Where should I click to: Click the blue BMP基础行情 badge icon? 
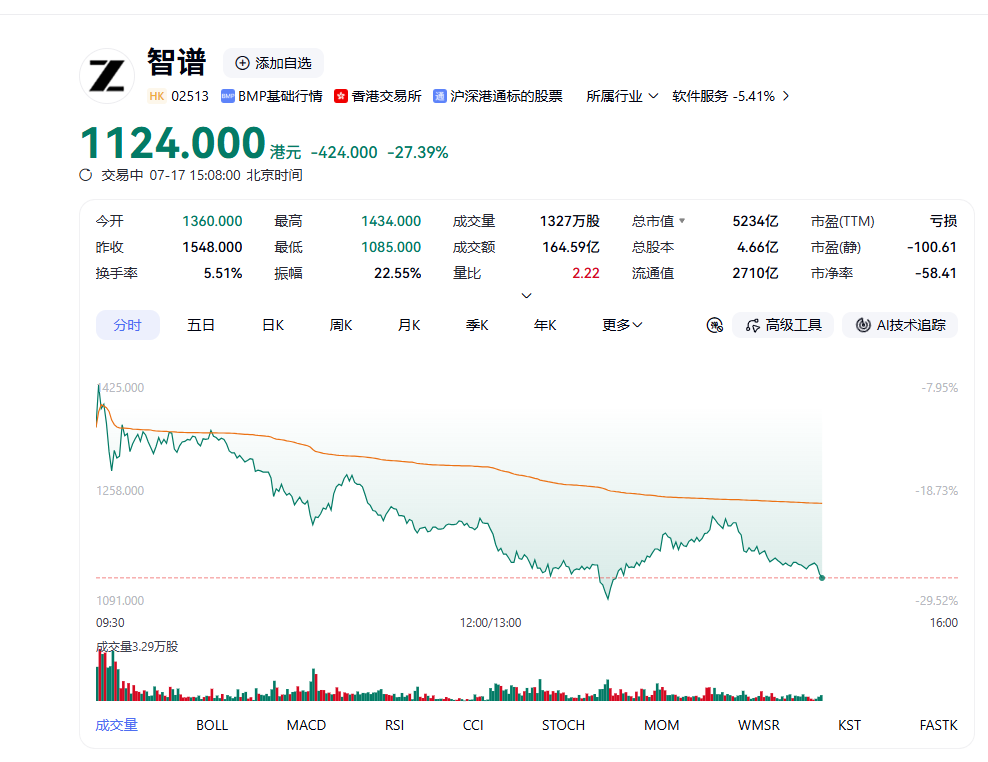pyautogui.click(x=227, y=96)
